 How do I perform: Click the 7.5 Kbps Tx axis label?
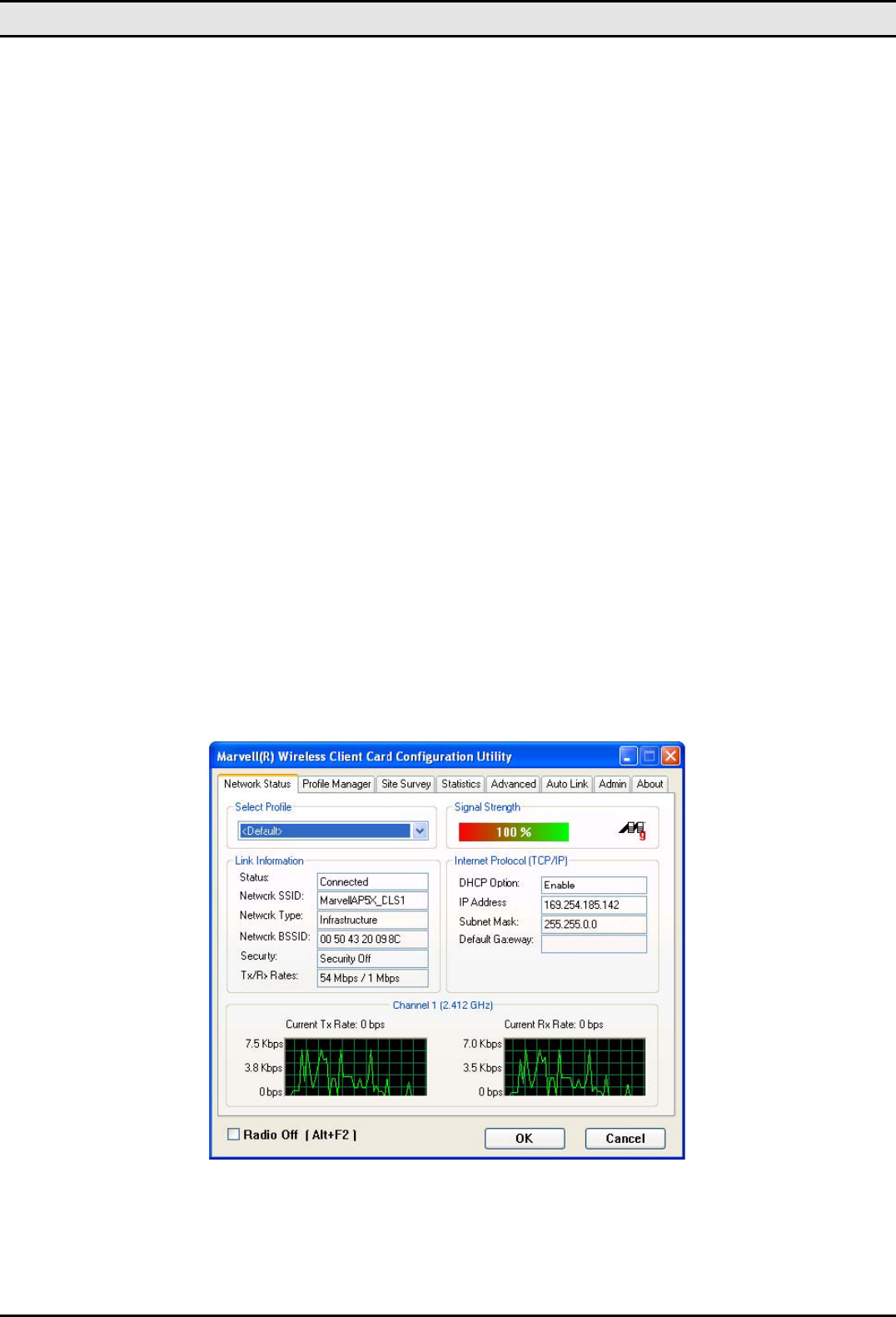(x=264, y=1044)
